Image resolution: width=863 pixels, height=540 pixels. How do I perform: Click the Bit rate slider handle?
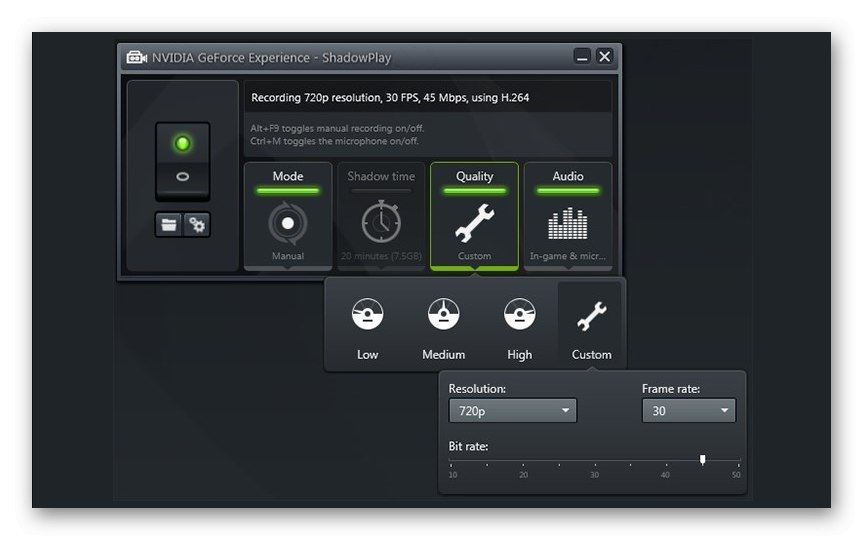(702, 460)
